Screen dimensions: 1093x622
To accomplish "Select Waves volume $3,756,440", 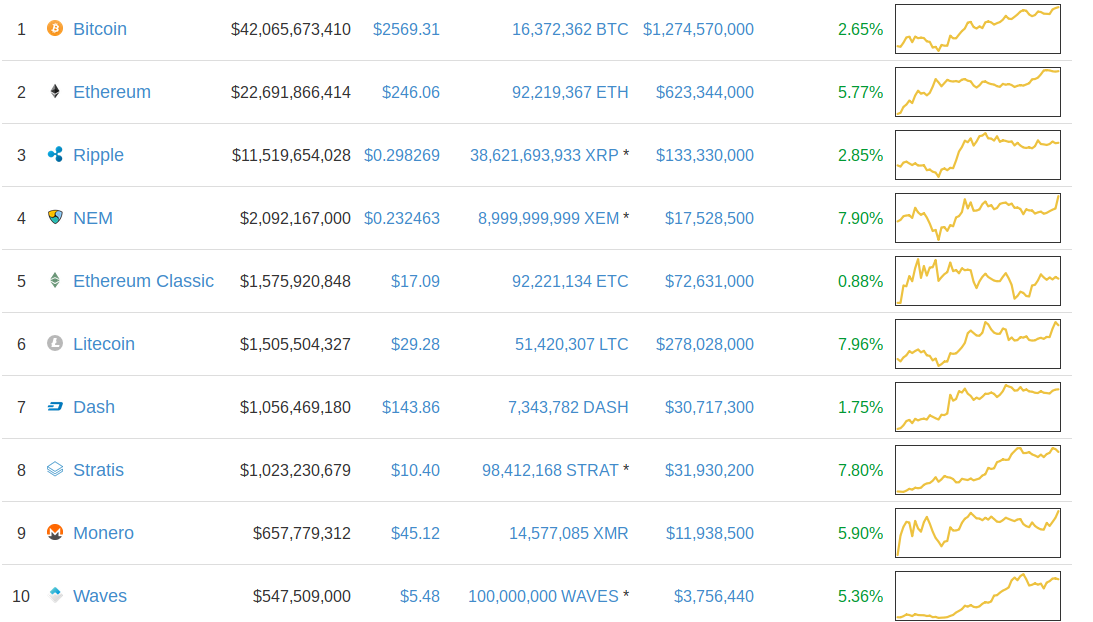I will click(x=714, y=596).
